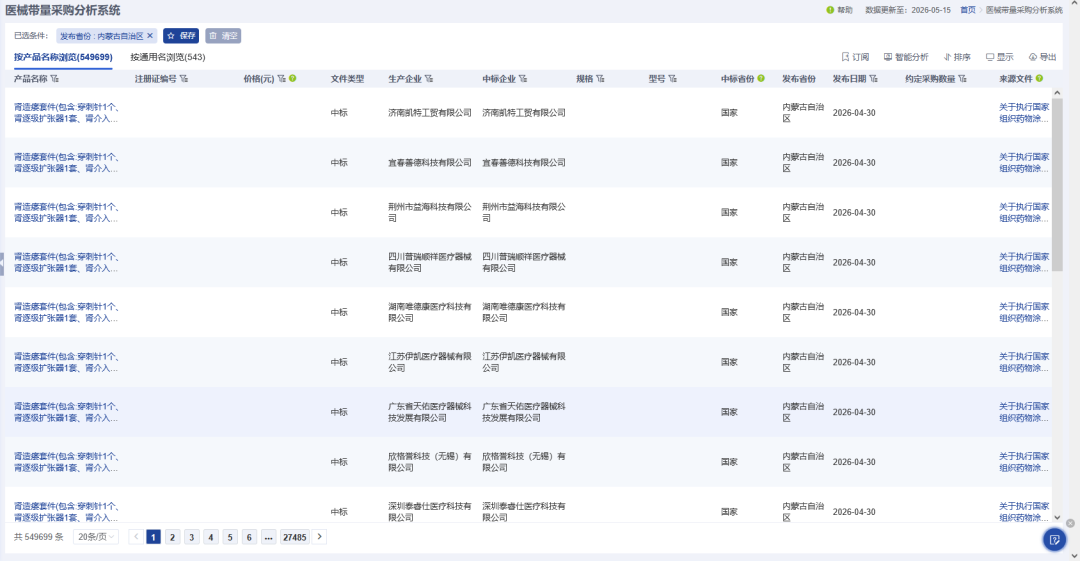Click filter icon next to 产品名称 header

pos(54,79)
